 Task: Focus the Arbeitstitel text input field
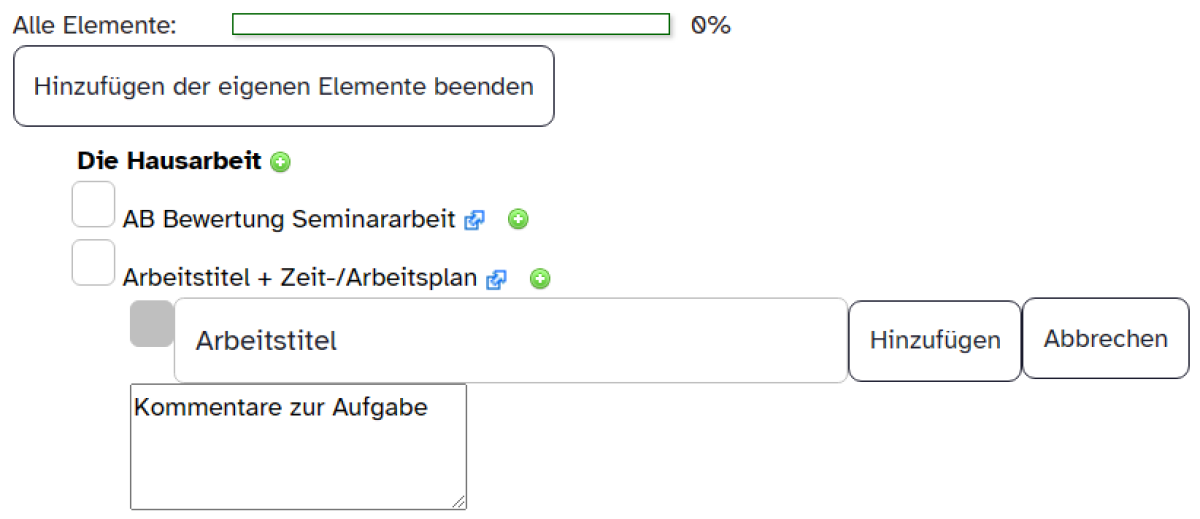click(510, 340)
